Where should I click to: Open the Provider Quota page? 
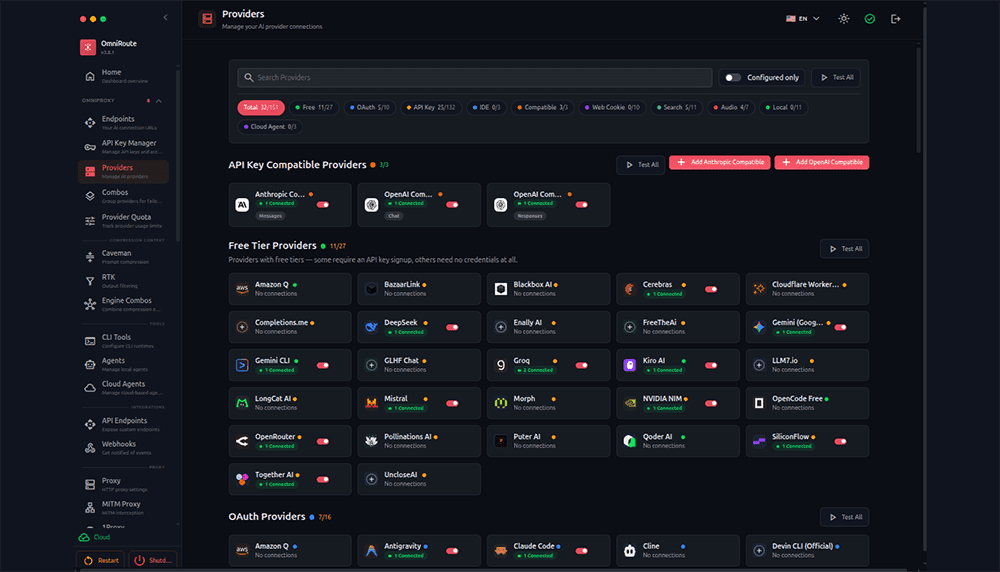tap(122, 221)
